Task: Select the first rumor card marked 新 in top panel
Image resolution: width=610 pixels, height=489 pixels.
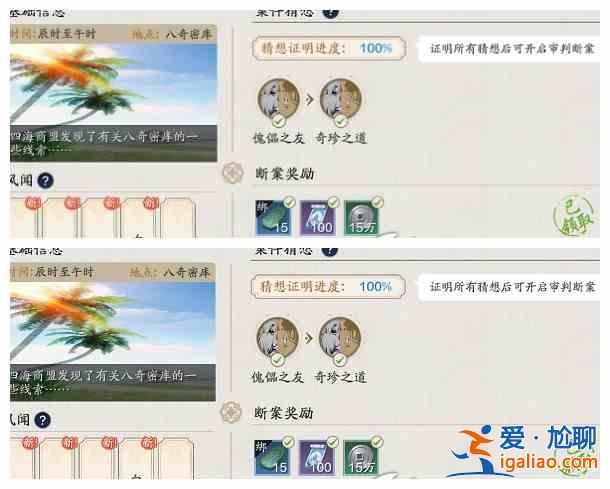Action: point(26,218)
